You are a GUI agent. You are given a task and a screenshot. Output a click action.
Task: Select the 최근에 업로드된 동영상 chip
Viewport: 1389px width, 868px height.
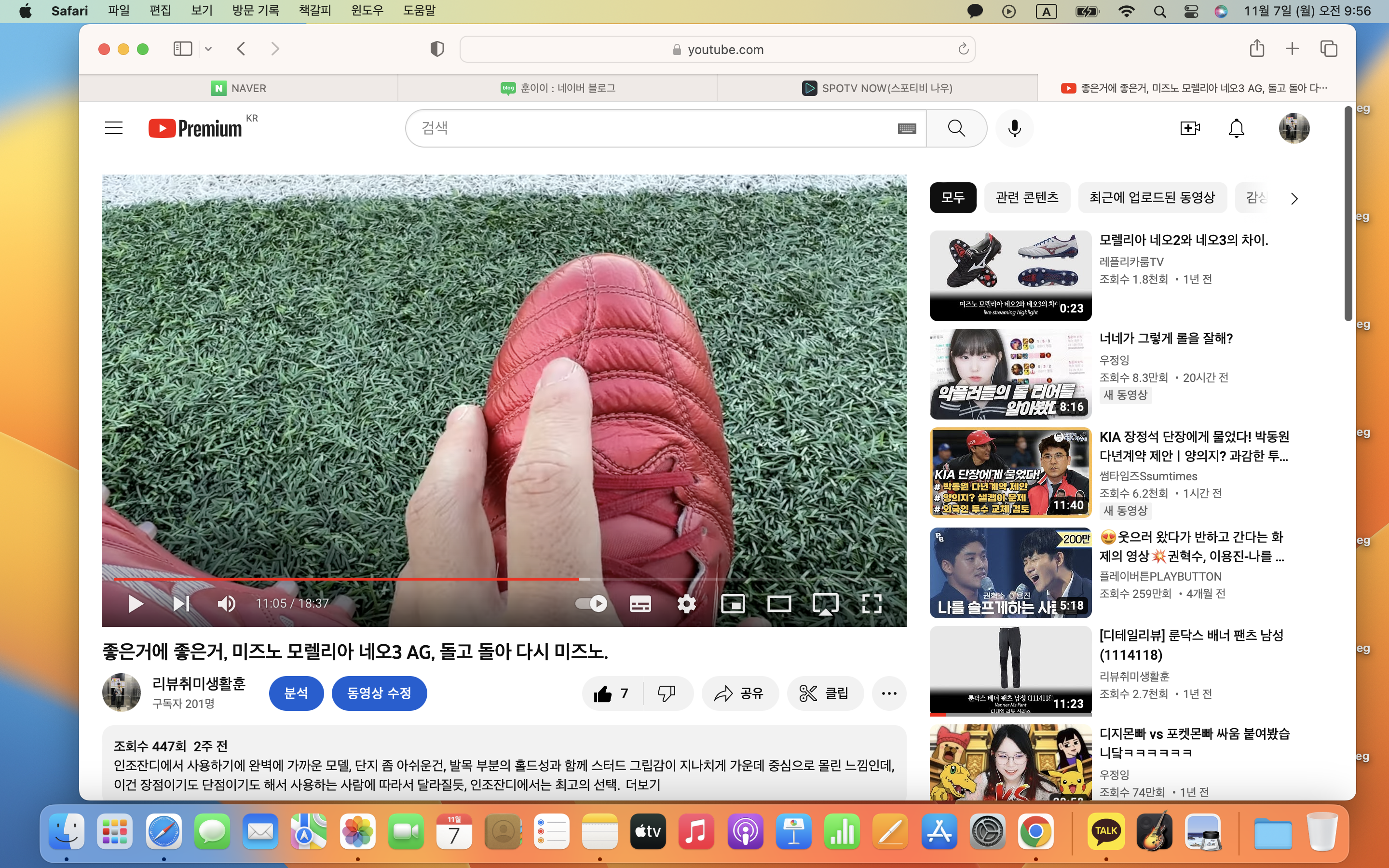[1152, 198]
